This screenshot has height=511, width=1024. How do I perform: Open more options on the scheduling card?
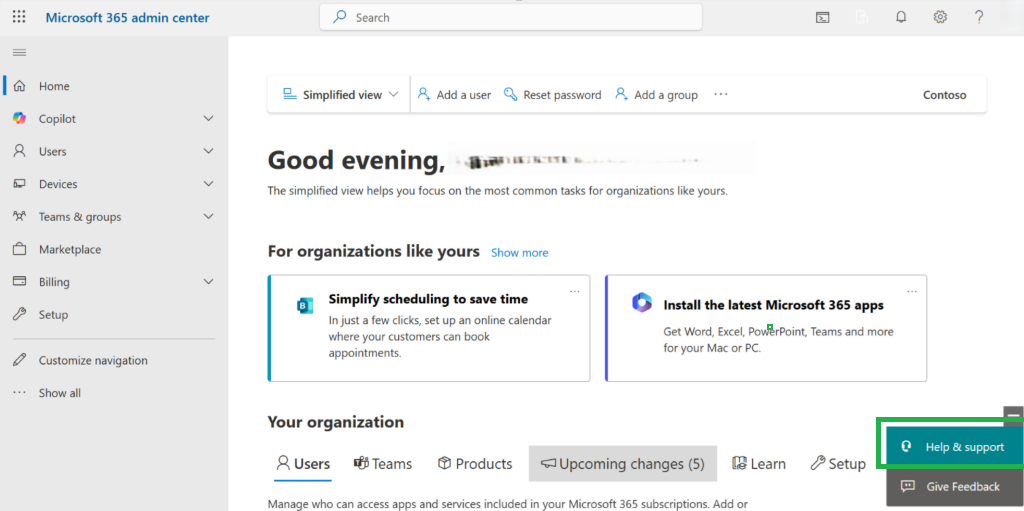coord(575,291)
